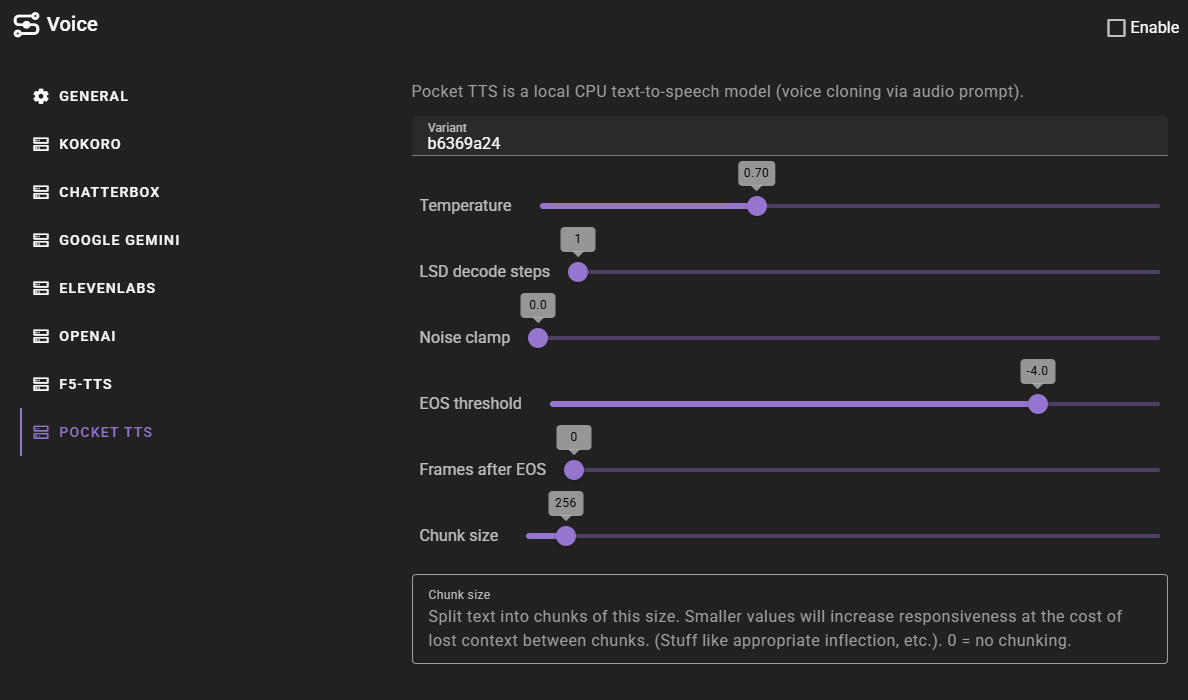Open the Variant dropdown field
Screen dimensions: 1188x700
(x=789, y=136)
